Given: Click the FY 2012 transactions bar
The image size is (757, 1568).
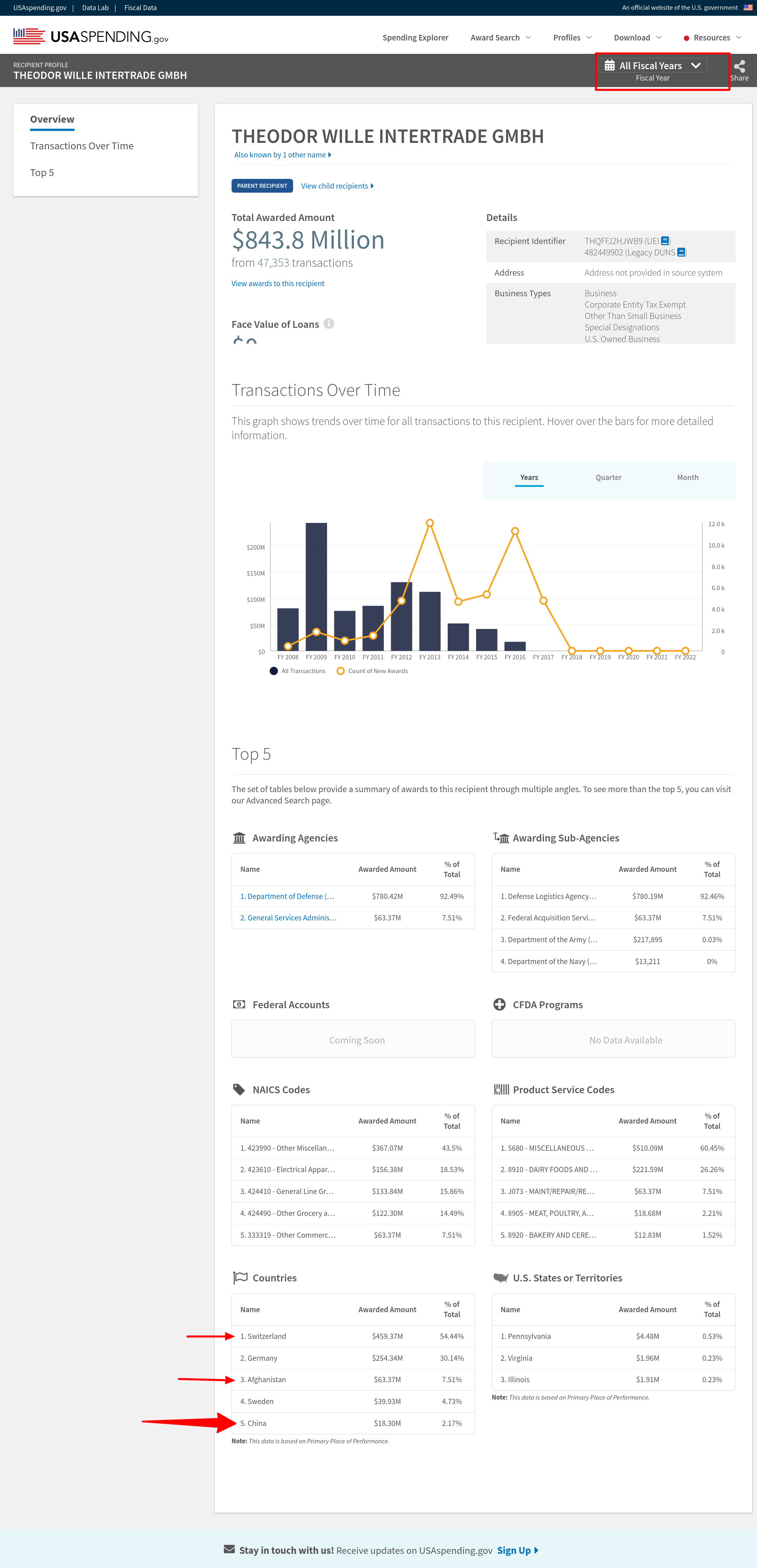Looking at the screenshot, I should tap(401, 616).
